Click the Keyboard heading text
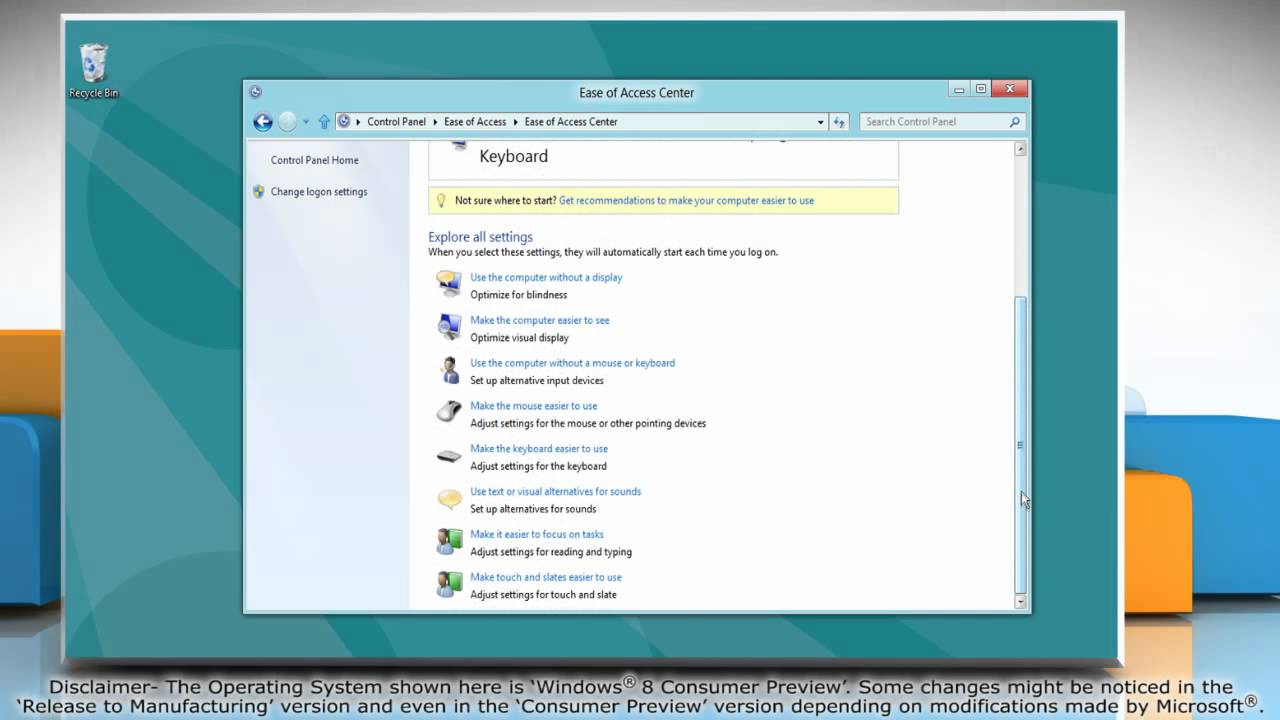The image size is (1280, 720). pyautogui.click(x=514, y=156)
